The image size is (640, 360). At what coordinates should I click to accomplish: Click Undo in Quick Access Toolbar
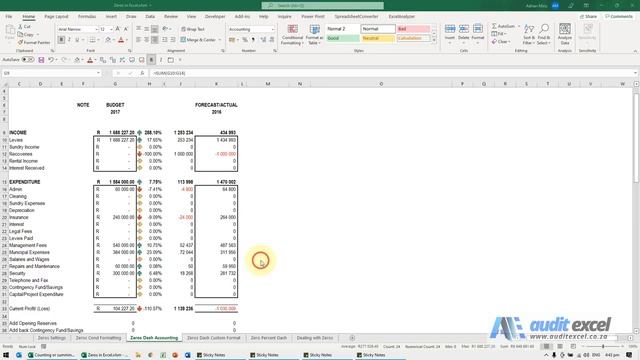click(x=51, y=60)
